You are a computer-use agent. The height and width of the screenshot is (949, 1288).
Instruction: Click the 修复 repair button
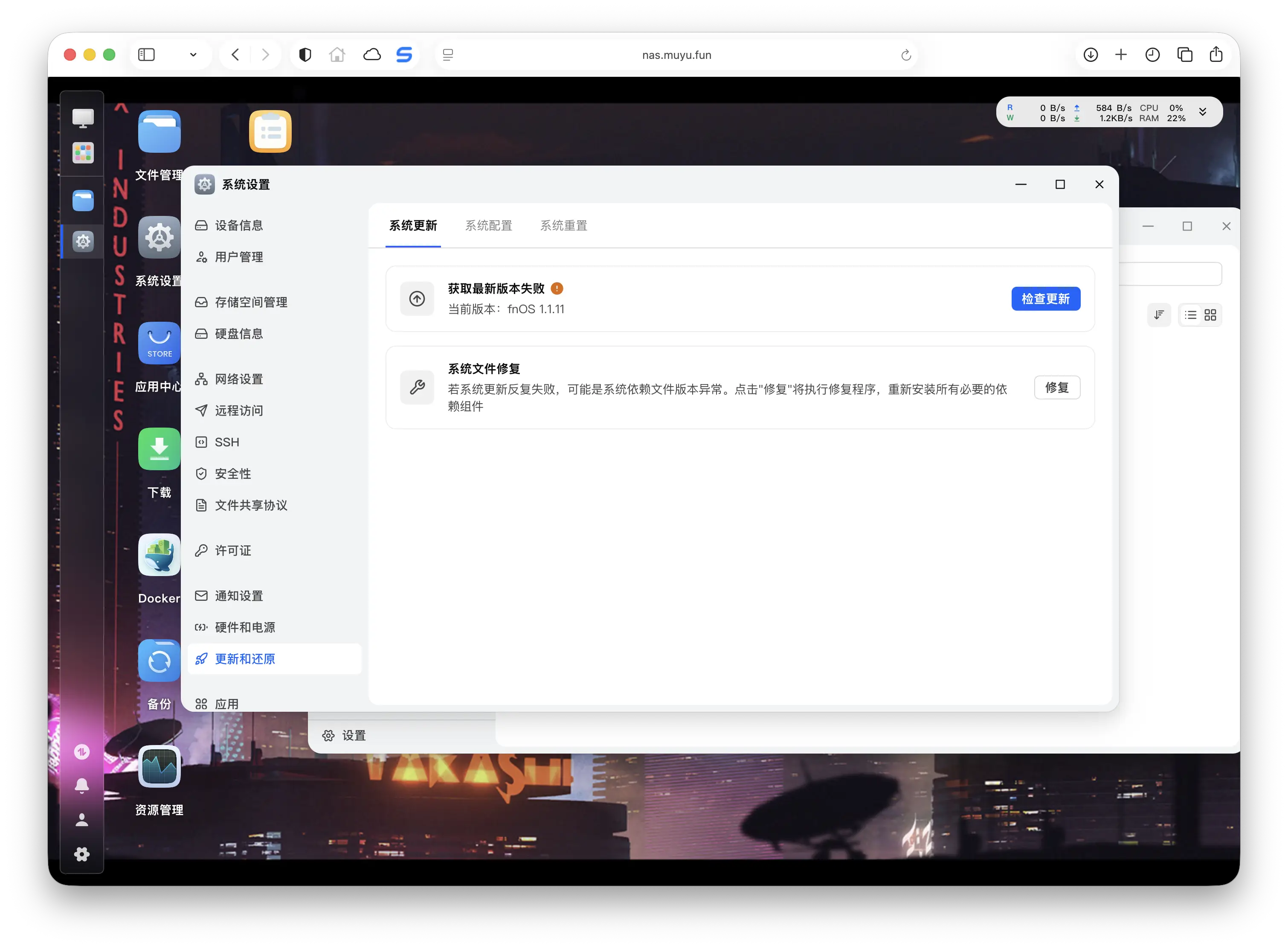click(x=1056, y=387)
